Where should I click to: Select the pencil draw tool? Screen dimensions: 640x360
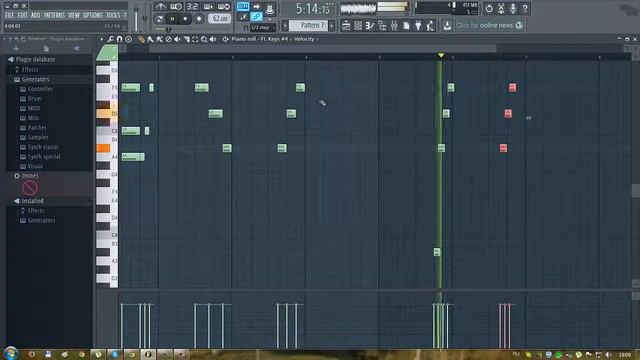click(141, 39)
